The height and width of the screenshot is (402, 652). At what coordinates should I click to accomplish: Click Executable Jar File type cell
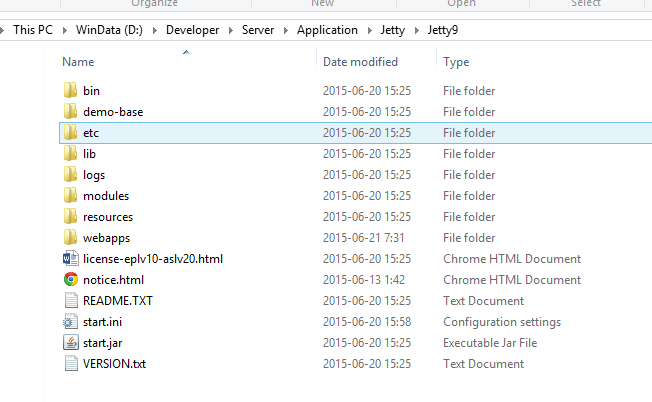(x=490, y=343)
